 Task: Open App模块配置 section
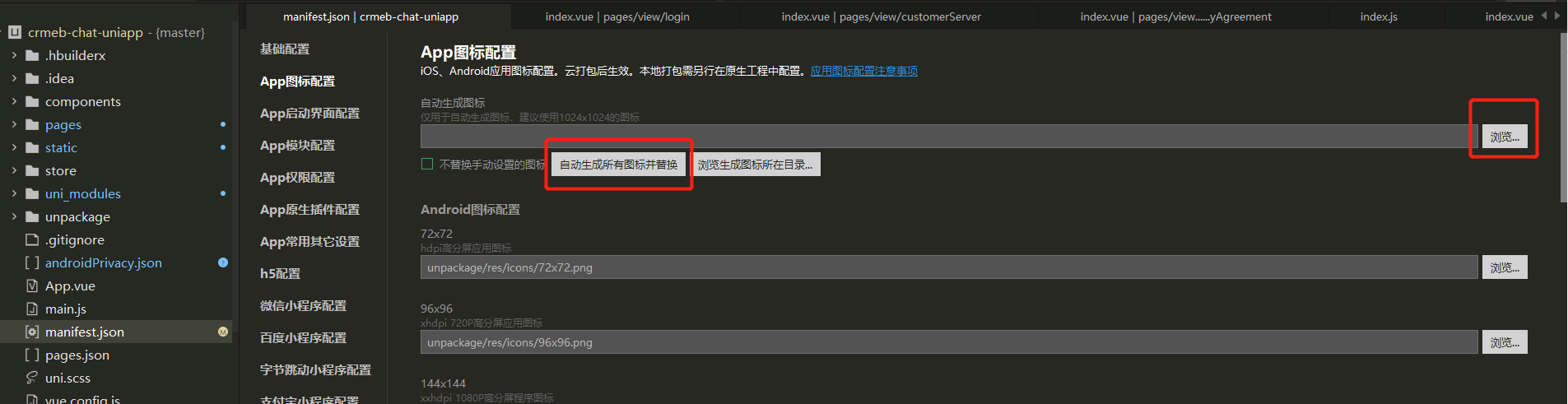point(297,146)
